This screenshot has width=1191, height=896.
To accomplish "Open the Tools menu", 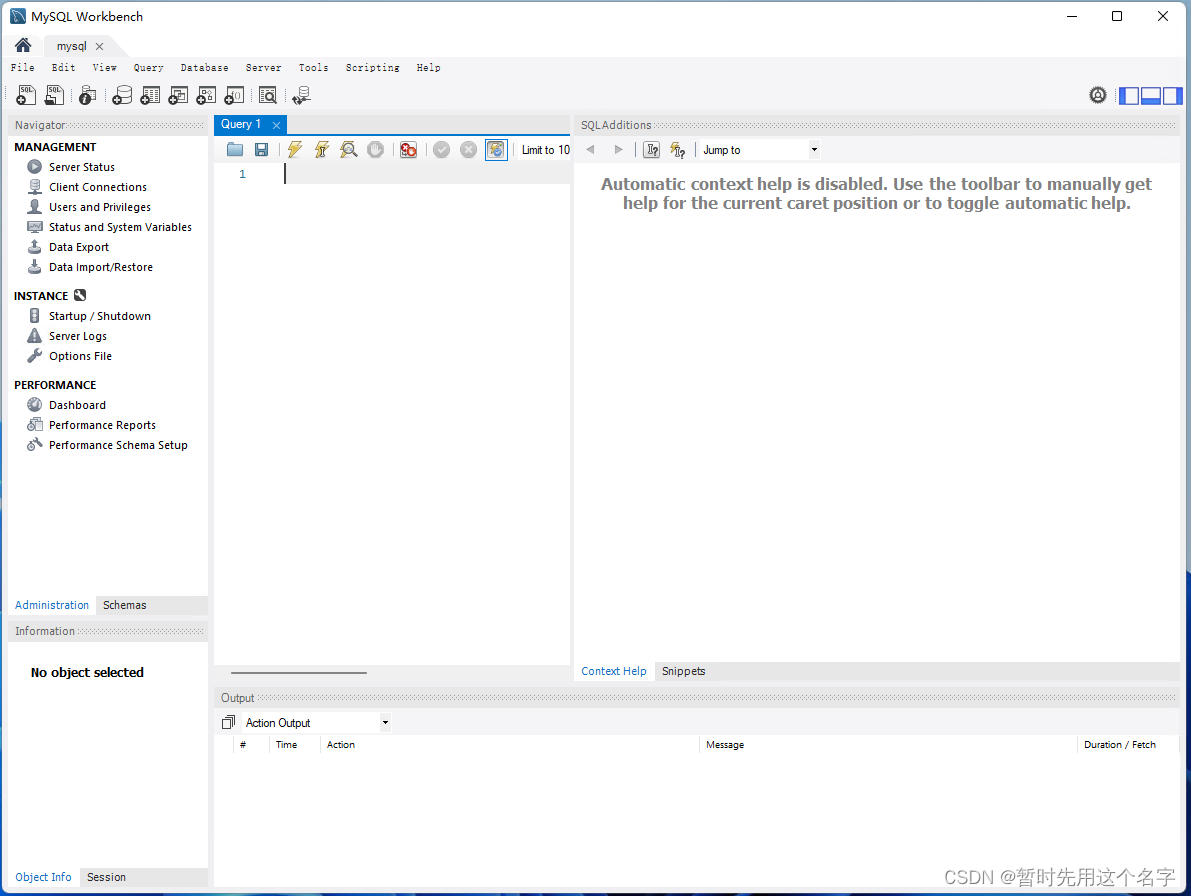I will pyautogui.click(x=313, y=68).
